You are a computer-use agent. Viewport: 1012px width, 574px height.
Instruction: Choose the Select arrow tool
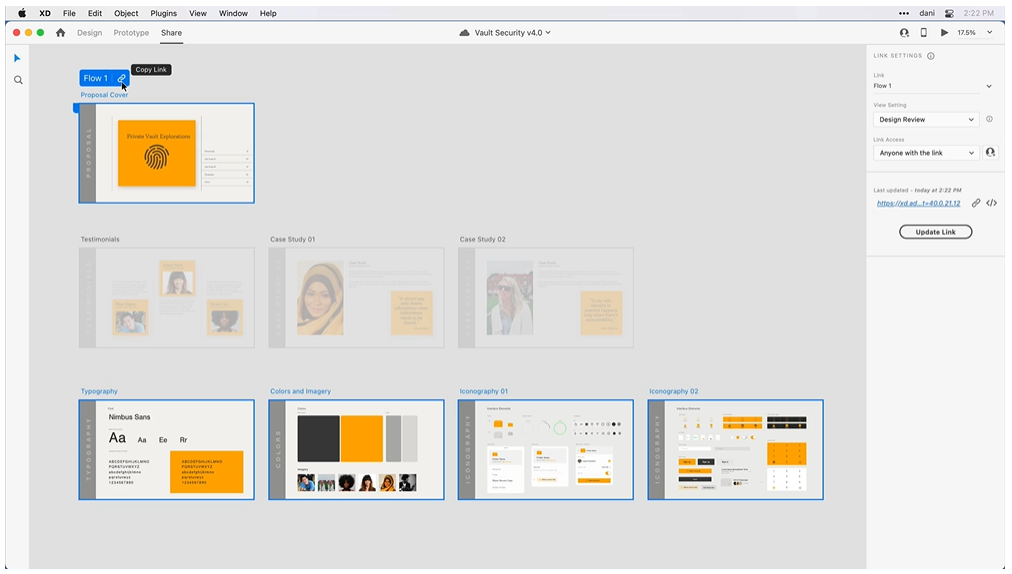coord(17,58)
